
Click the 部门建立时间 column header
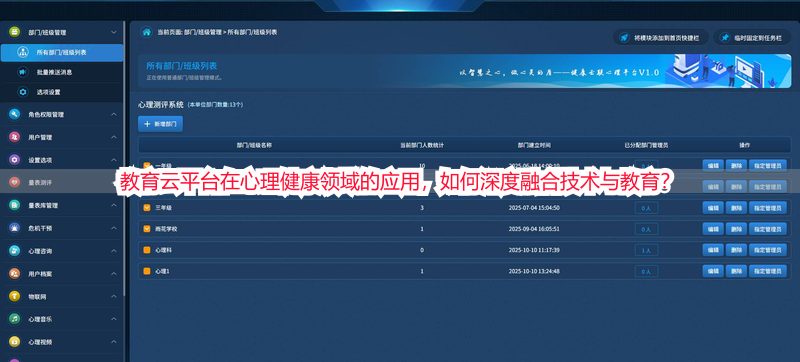click(x=534, y=145)
